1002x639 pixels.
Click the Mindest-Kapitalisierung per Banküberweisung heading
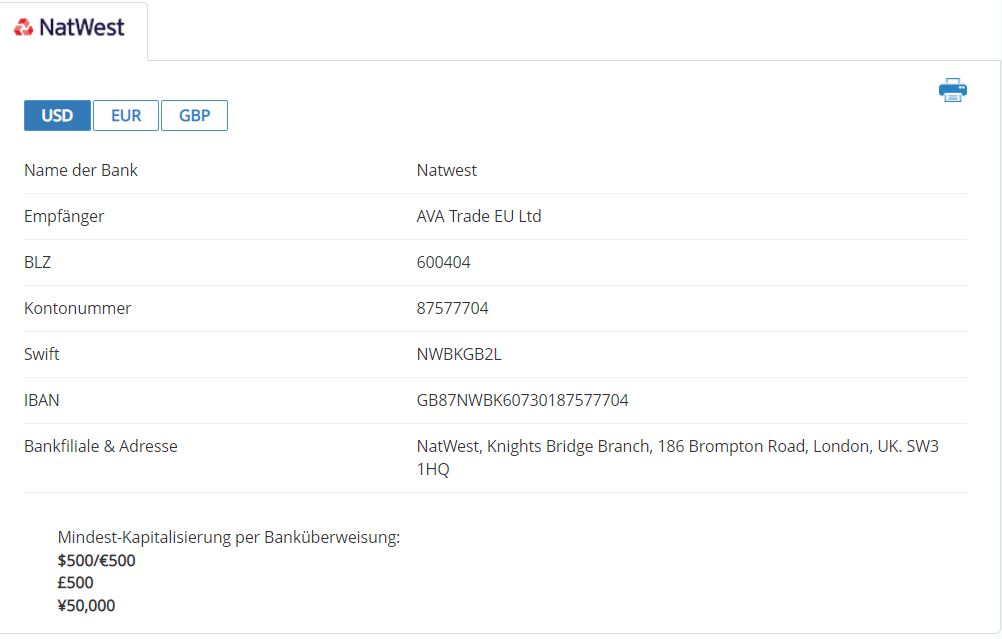(x=229, y=537)
